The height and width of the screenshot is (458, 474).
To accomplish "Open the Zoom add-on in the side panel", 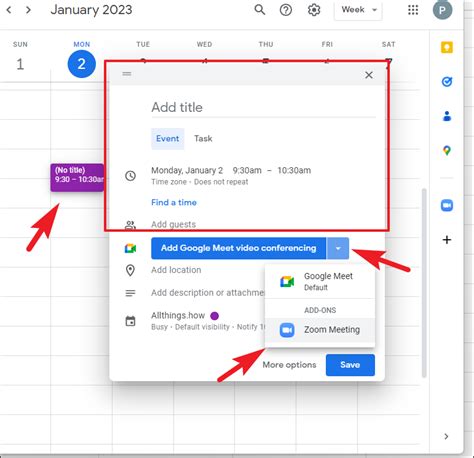I will click(x=447, y=205).
